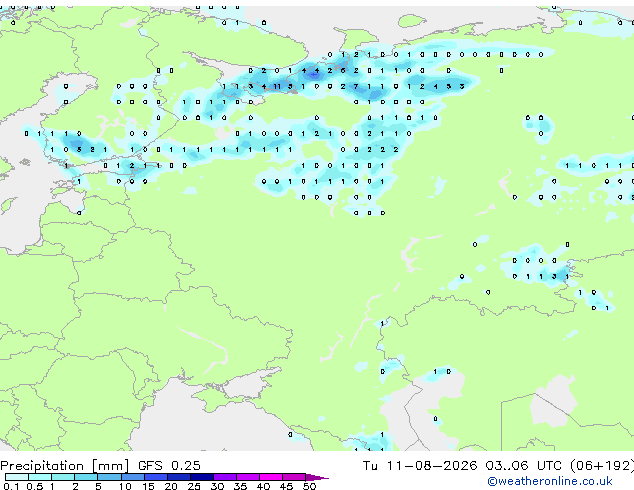
Task: Choose the 10–15 mm legend color box
Action: pyautogui.click(x=132, y=477)
